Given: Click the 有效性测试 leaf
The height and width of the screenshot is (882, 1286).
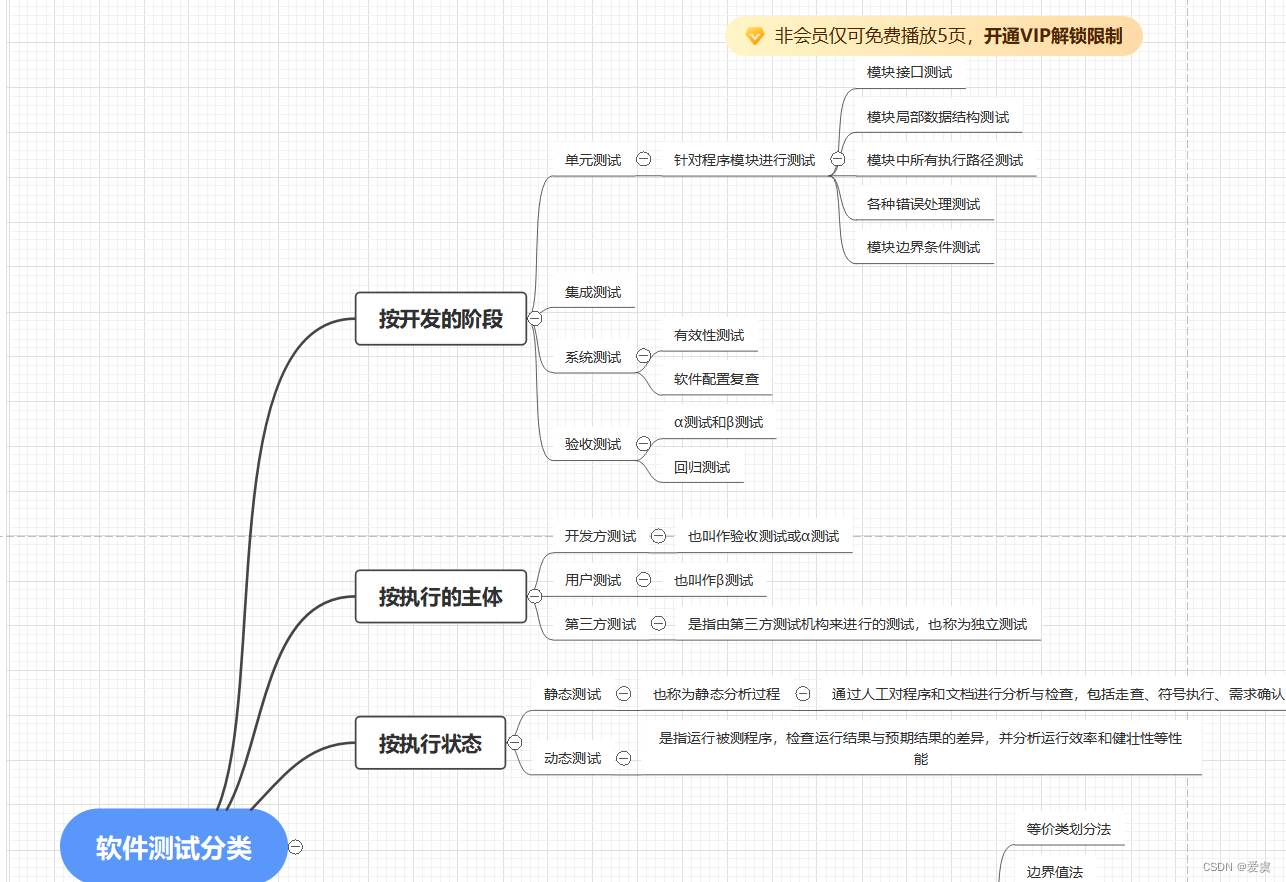Looking at the screenshot, I should (709, 335).
